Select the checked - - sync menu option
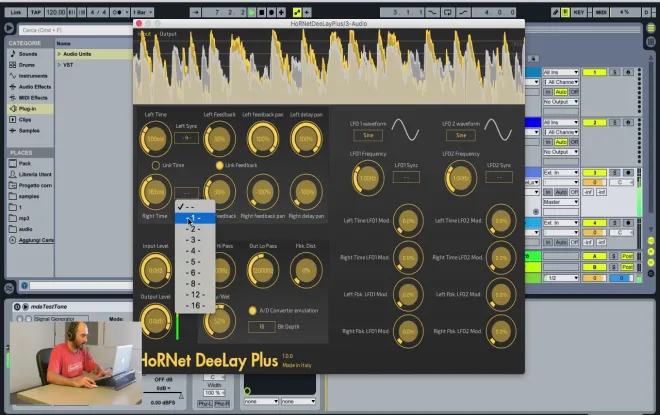 [195, 207]
